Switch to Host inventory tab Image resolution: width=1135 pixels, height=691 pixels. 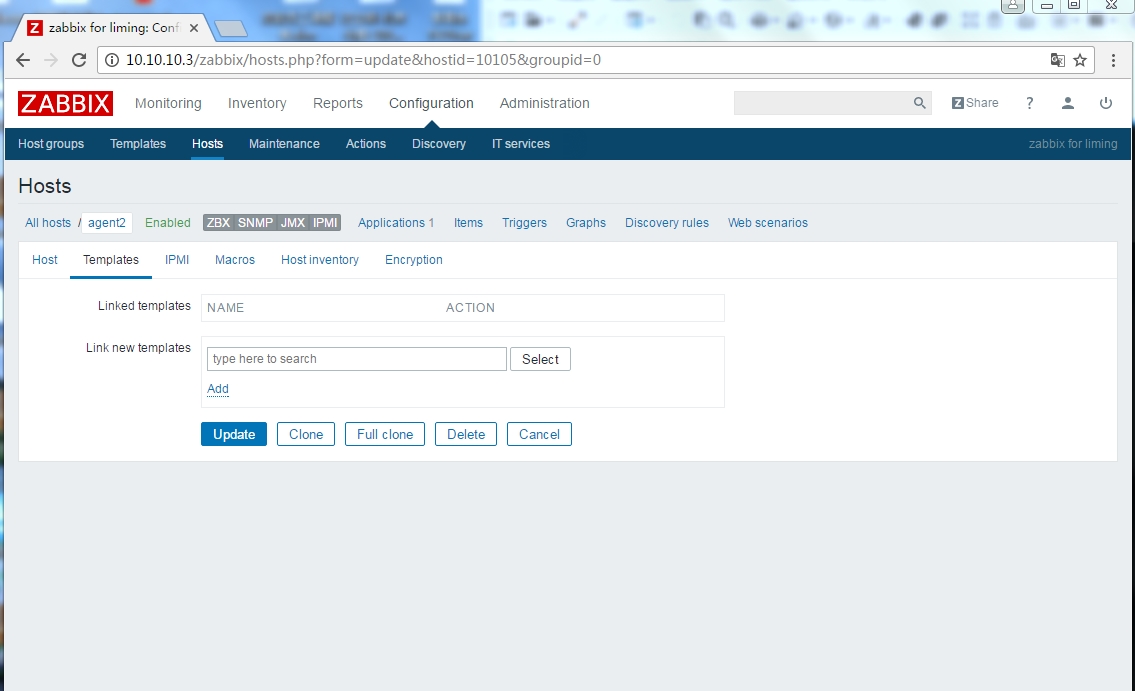[x=320, y=260]
